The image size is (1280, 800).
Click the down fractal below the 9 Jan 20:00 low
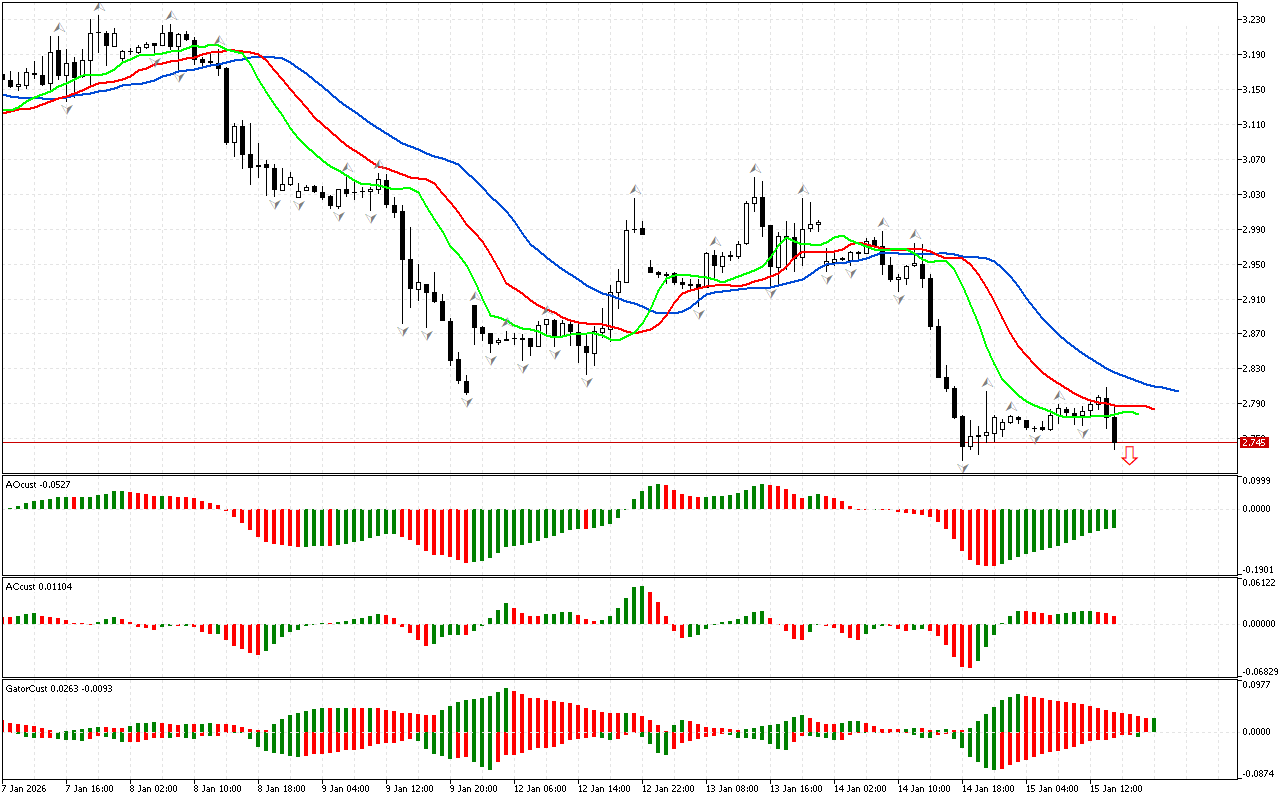pyautogui.click(x=466, y=401)
